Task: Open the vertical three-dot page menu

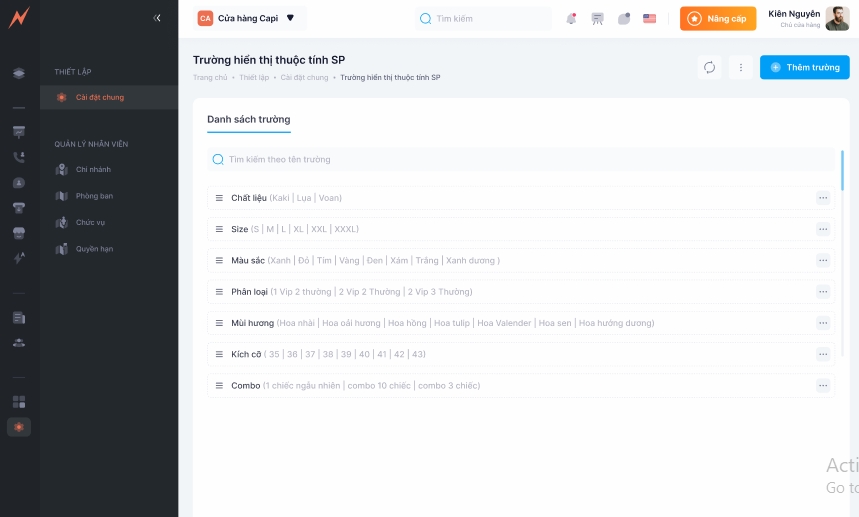Action: pos(741,67)
